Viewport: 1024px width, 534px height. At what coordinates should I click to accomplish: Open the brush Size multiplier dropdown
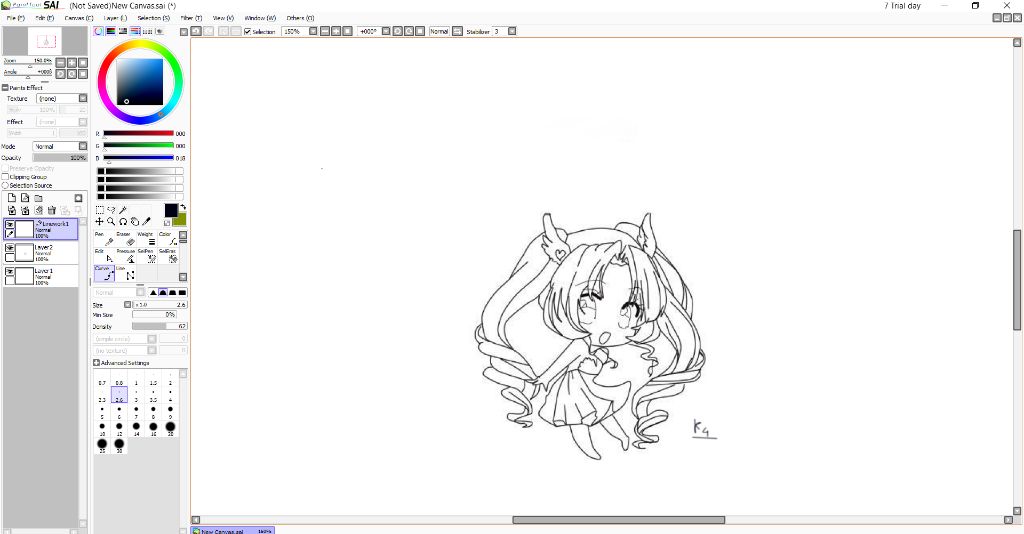point(127,305)
